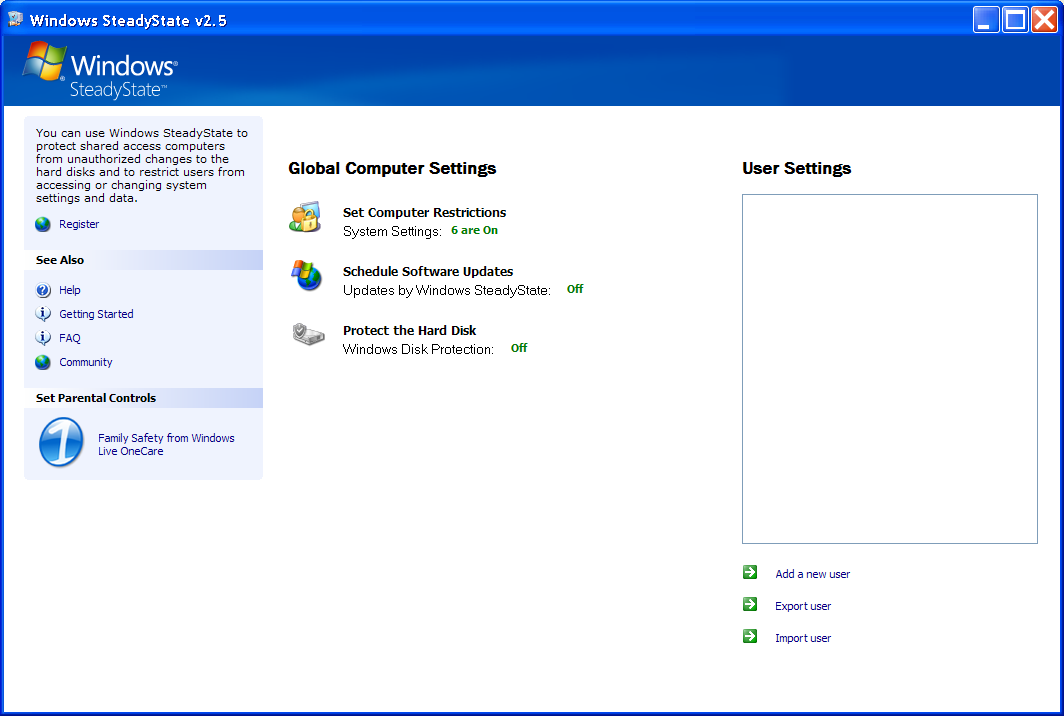
Task: Click the SteadyState title bar system icon
Action: coord(15,19)
